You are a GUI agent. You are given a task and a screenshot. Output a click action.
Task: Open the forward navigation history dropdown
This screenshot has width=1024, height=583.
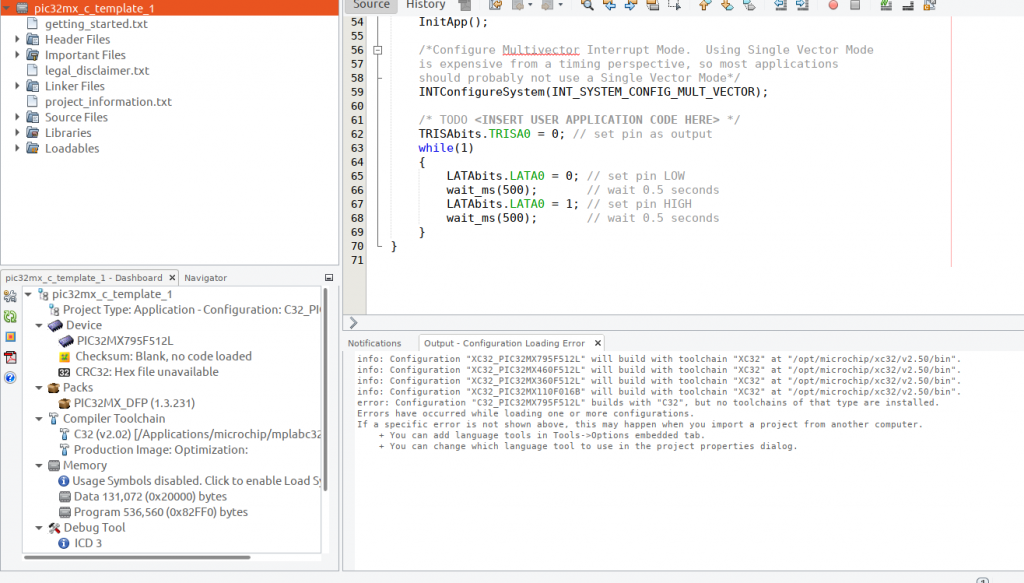tap(560, 5)
